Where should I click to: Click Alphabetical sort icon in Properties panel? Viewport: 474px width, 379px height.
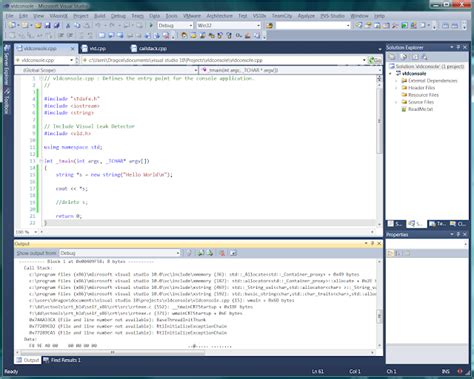(398, 254)
